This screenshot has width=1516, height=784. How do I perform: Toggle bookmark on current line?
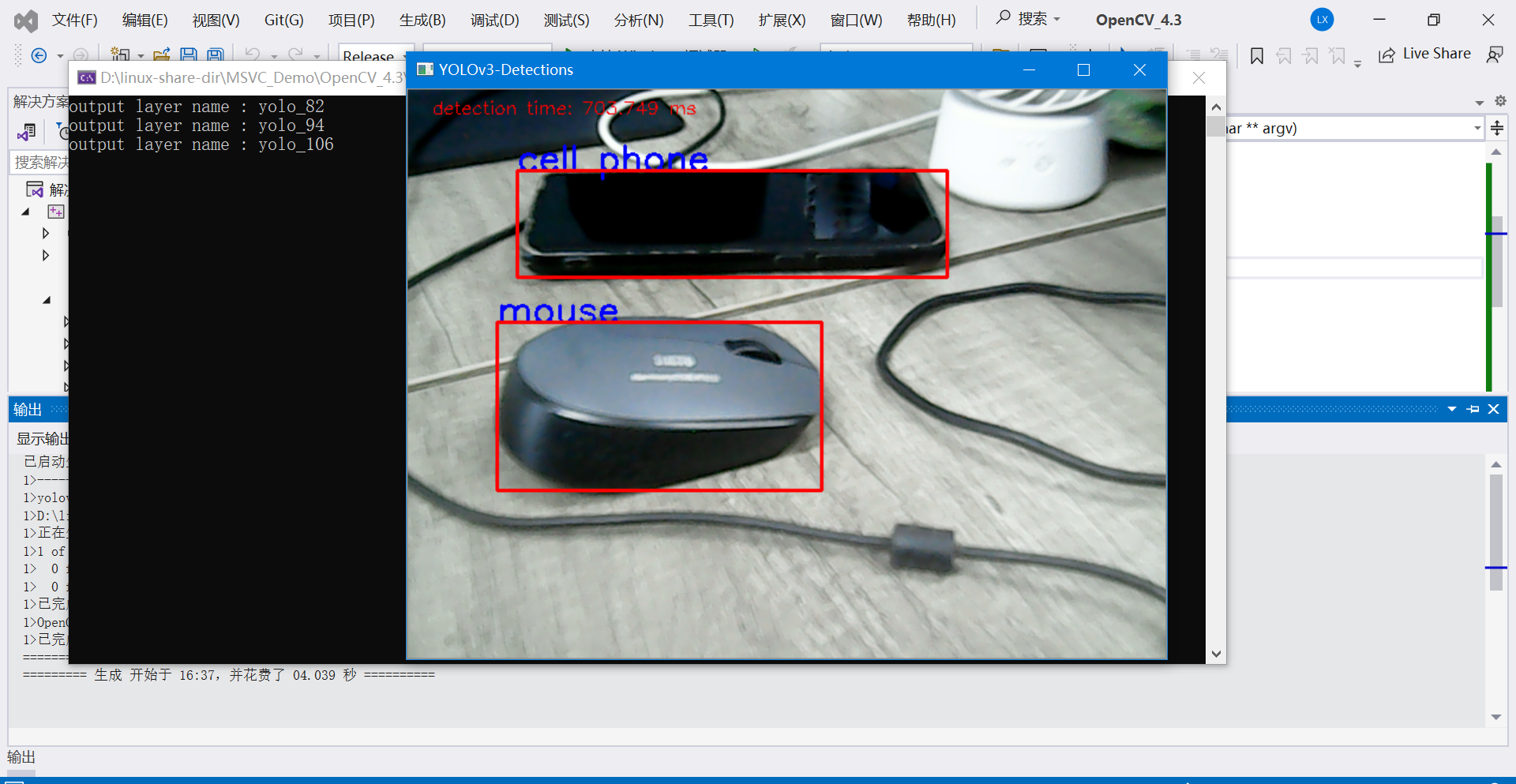pyautogui.click(x=1257, y=55)
